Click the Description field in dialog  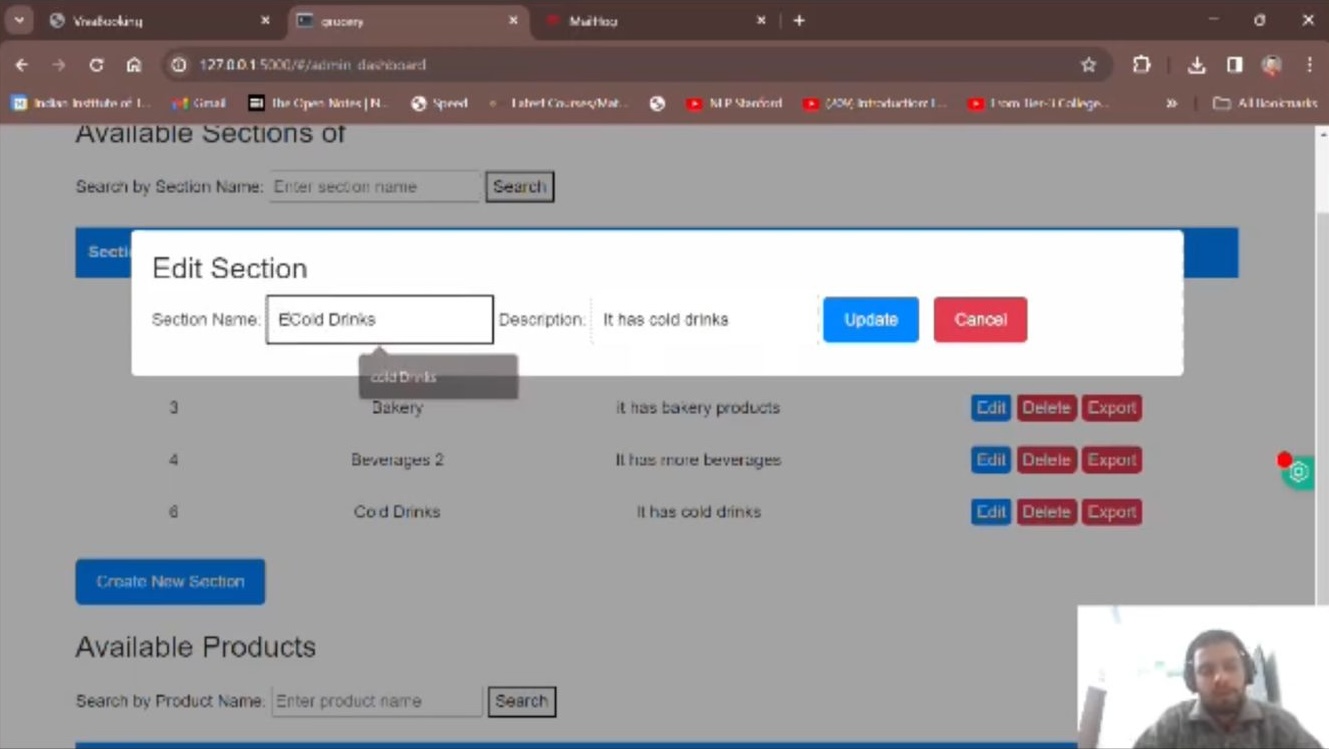click(704, 320)
